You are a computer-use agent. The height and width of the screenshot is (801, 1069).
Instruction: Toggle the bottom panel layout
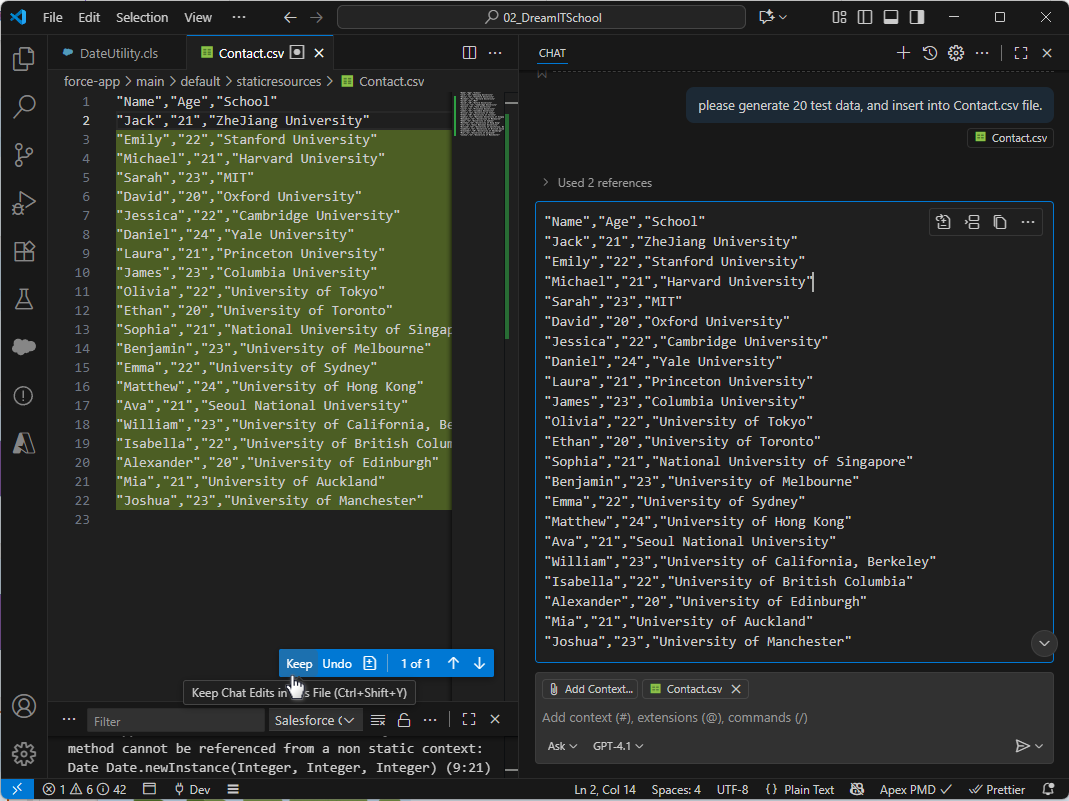pos(891,17)
